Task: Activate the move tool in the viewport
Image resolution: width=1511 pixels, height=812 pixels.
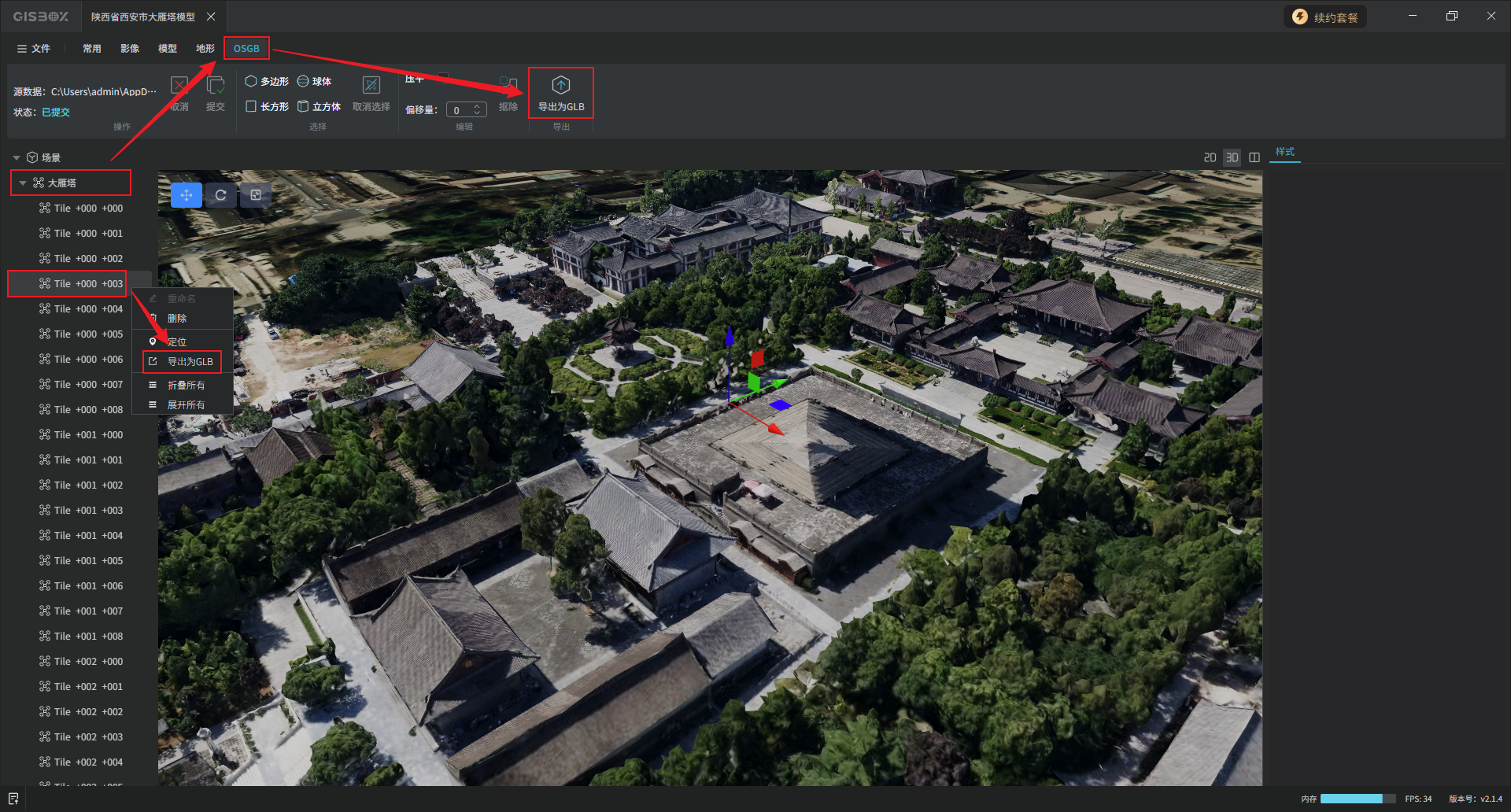Action: coord(187,195)
